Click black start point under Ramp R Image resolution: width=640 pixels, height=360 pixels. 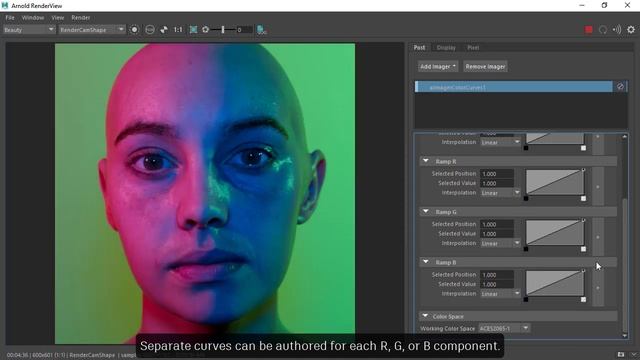pyautogui.click(x=526, y=199)
